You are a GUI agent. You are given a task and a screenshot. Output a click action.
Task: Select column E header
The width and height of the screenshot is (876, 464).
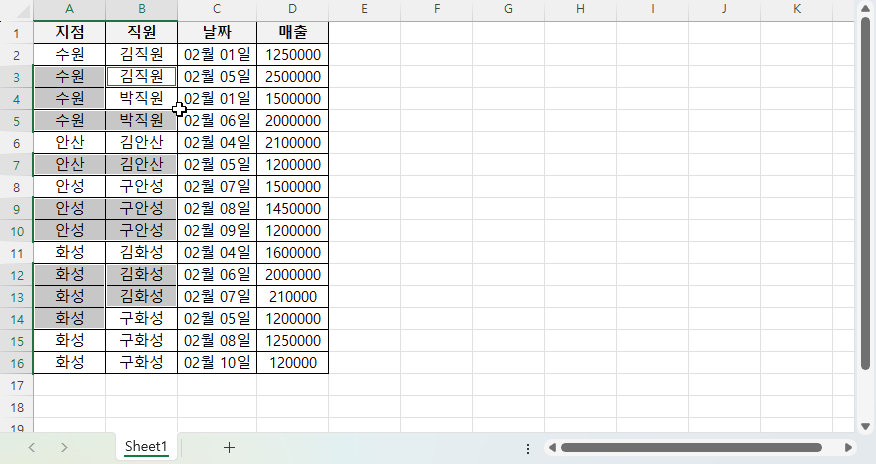point(364,9)
